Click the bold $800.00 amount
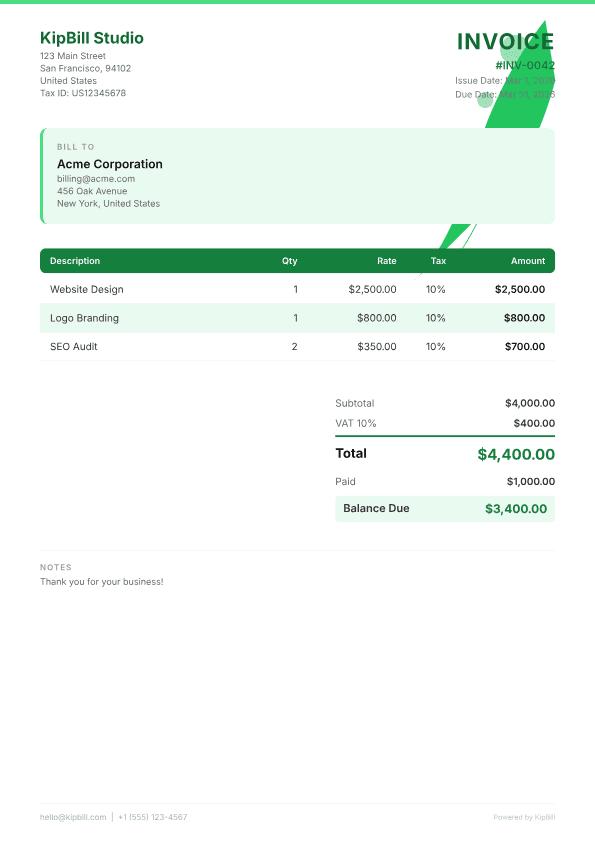Screen dimensions: 595x841 [x=524, y=318]
